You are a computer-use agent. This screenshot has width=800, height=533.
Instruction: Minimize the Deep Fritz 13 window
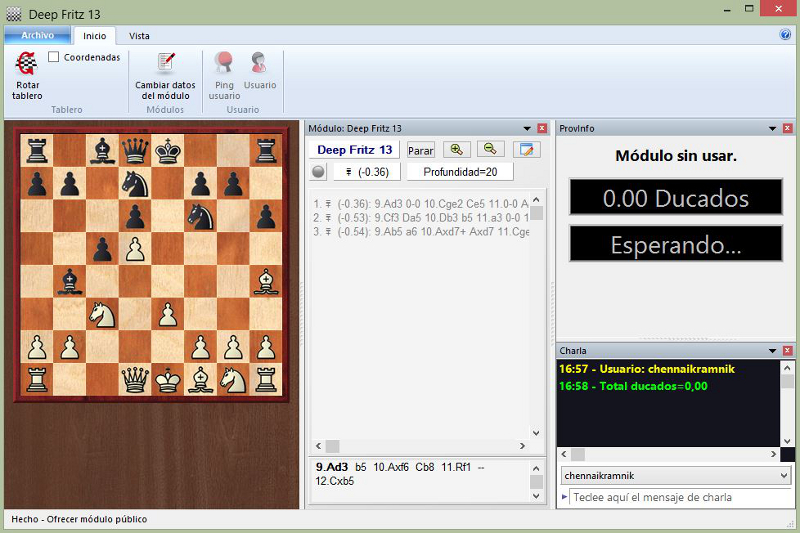coord(727,10)
